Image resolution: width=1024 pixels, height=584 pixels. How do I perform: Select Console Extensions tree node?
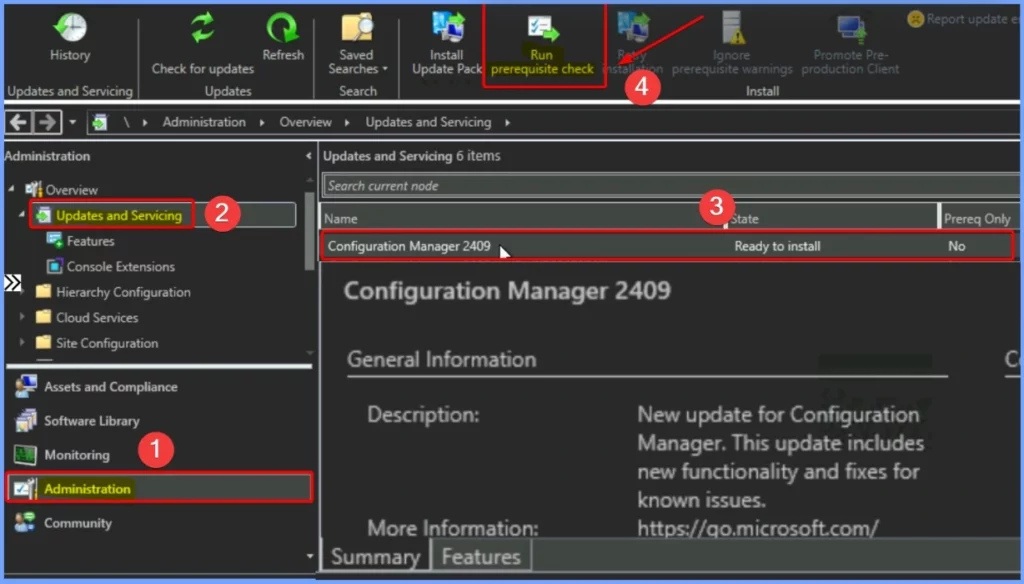coord(121,267)
